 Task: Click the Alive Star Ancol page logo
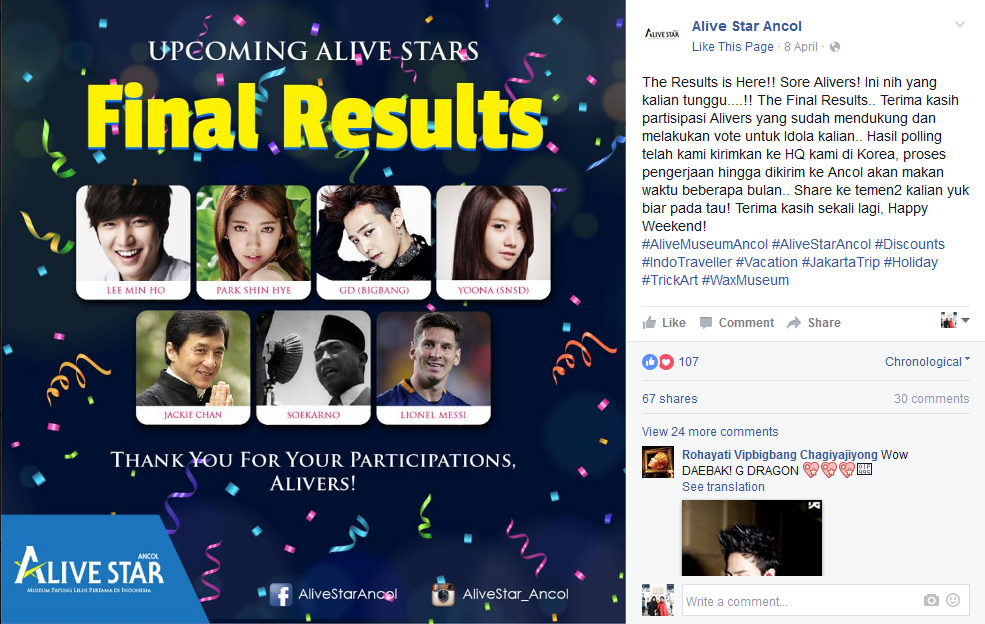coord(662,34)
